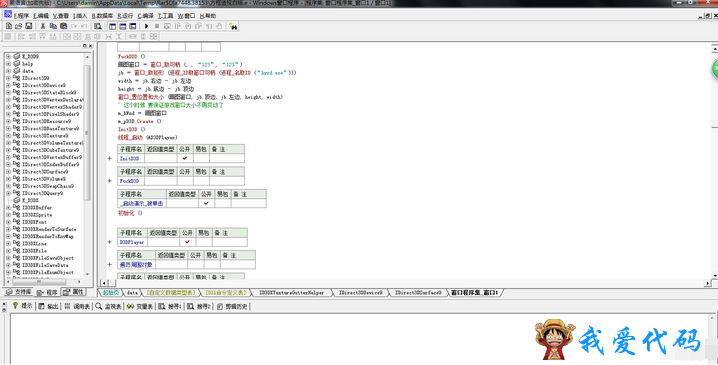Screen dimensions: 718x365
Task: Click the Find magnifier toolbar icon
Action: (98, 26)
